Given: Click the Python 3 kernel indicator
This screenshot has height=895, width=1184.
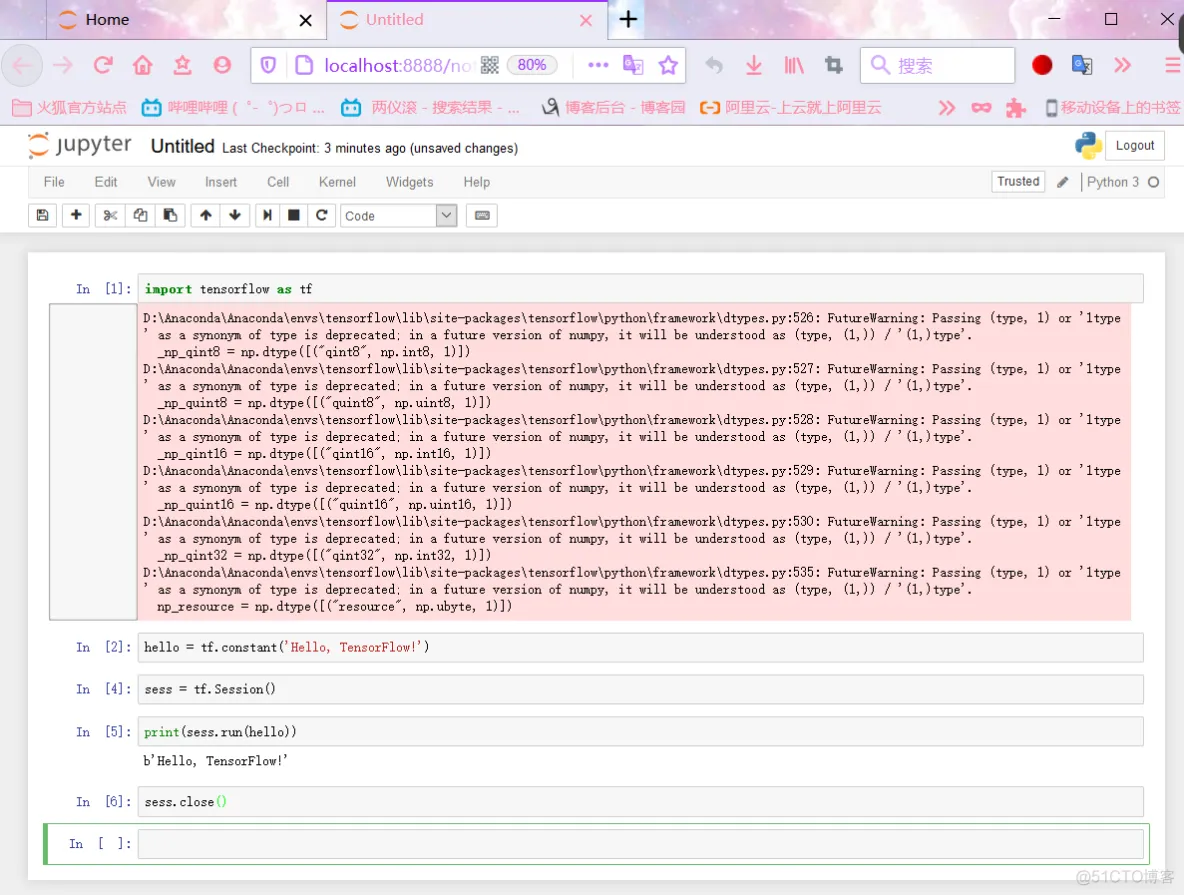Looking at the screenshot, I should click(x=1112, y=182).
